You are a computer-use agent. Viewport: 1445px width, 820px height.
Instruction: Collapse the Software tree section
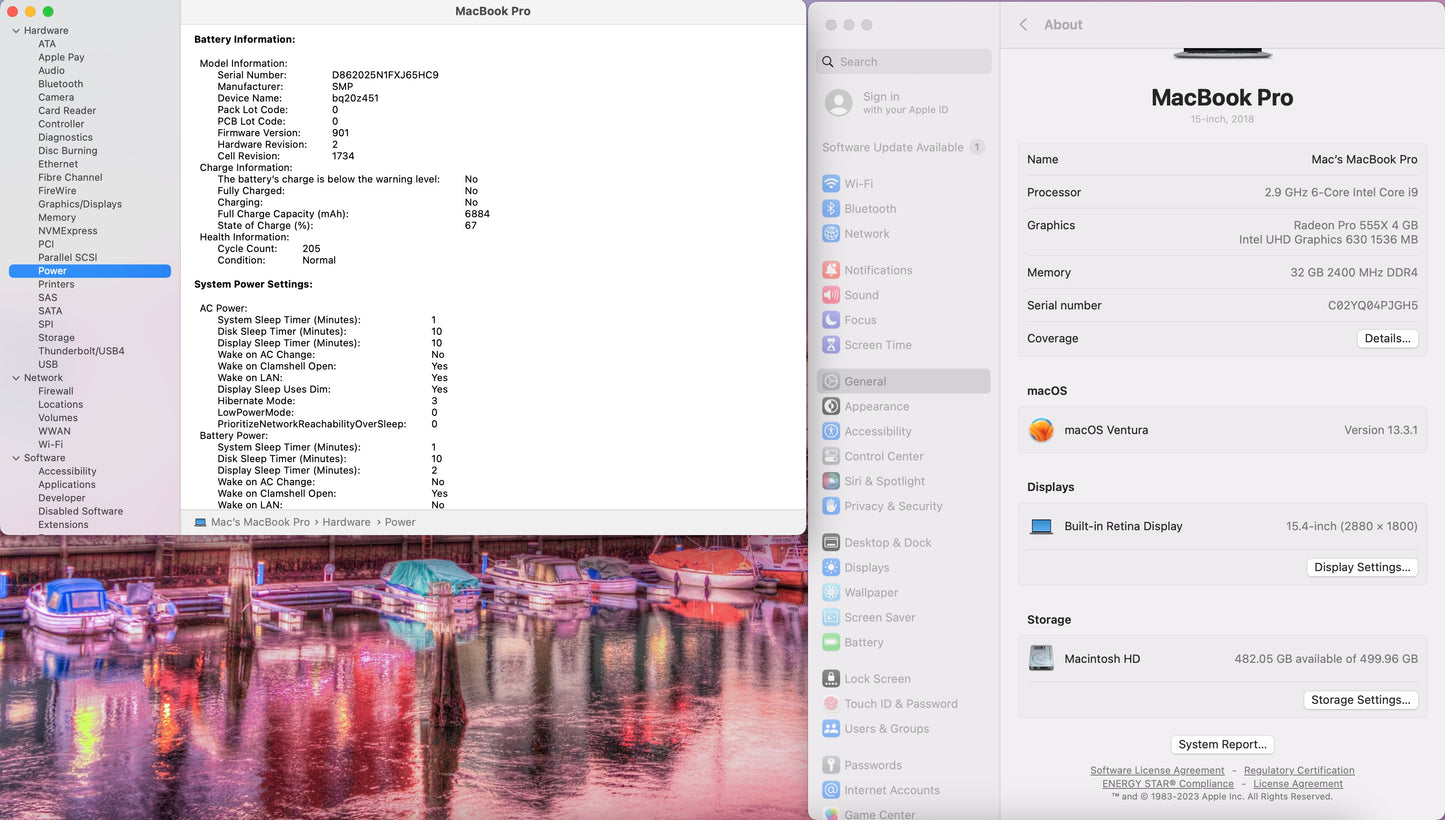tap(16, 458)
